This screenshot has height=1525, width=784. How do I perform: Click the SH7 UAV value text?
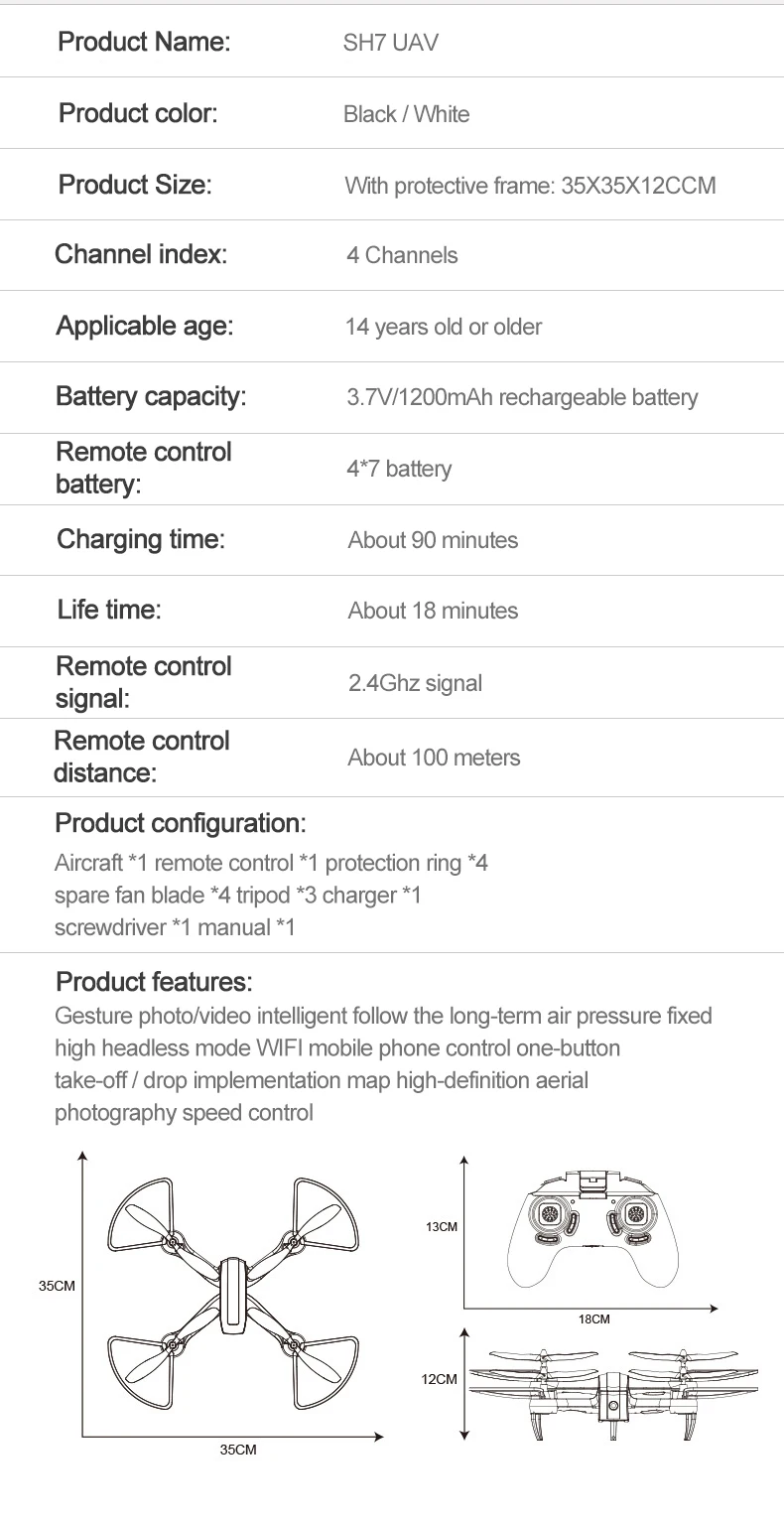pos(390,44)
